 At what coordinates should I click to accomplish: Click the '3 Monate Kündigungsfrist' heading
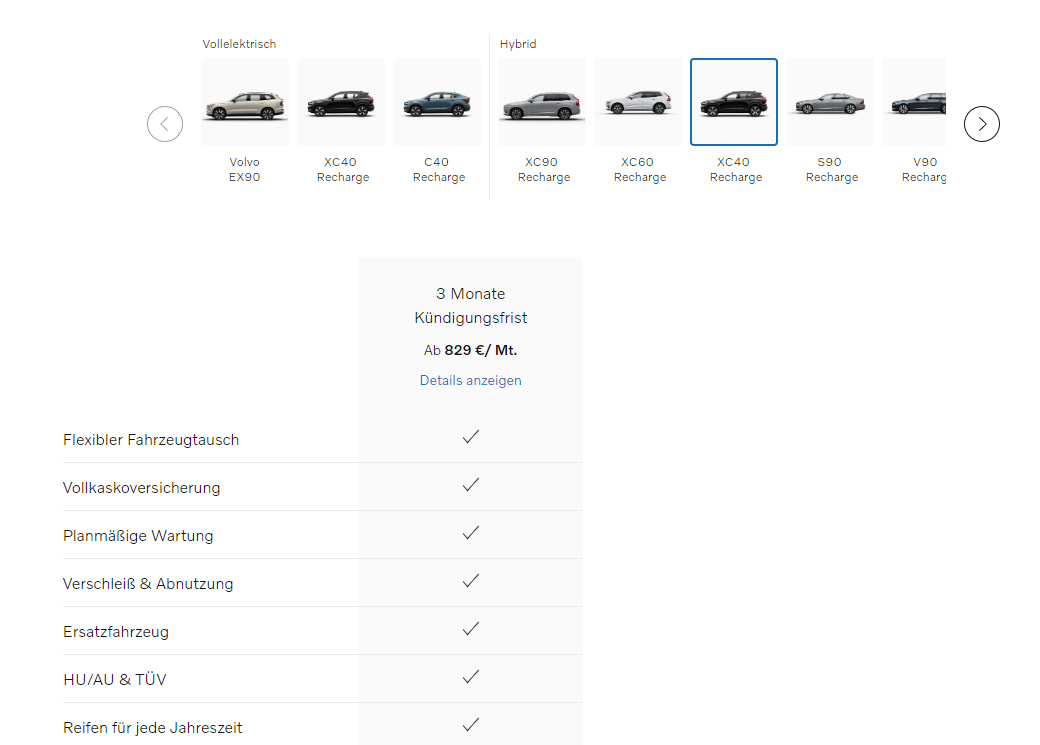pos(470,306)
